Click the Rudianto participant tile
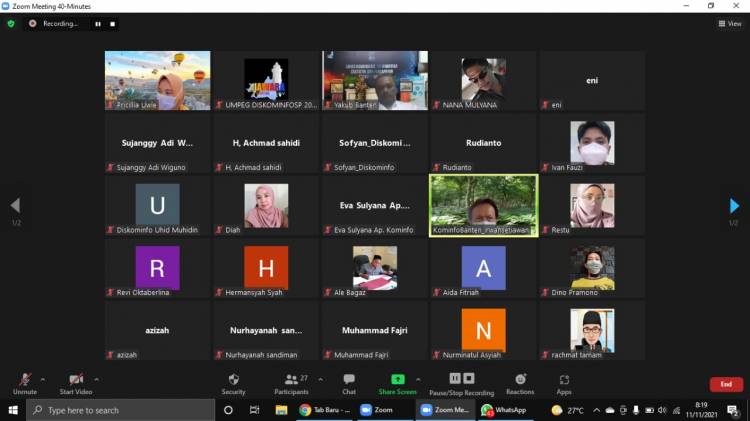The height and width of the screenshot is (421, 750). (484, 143)
